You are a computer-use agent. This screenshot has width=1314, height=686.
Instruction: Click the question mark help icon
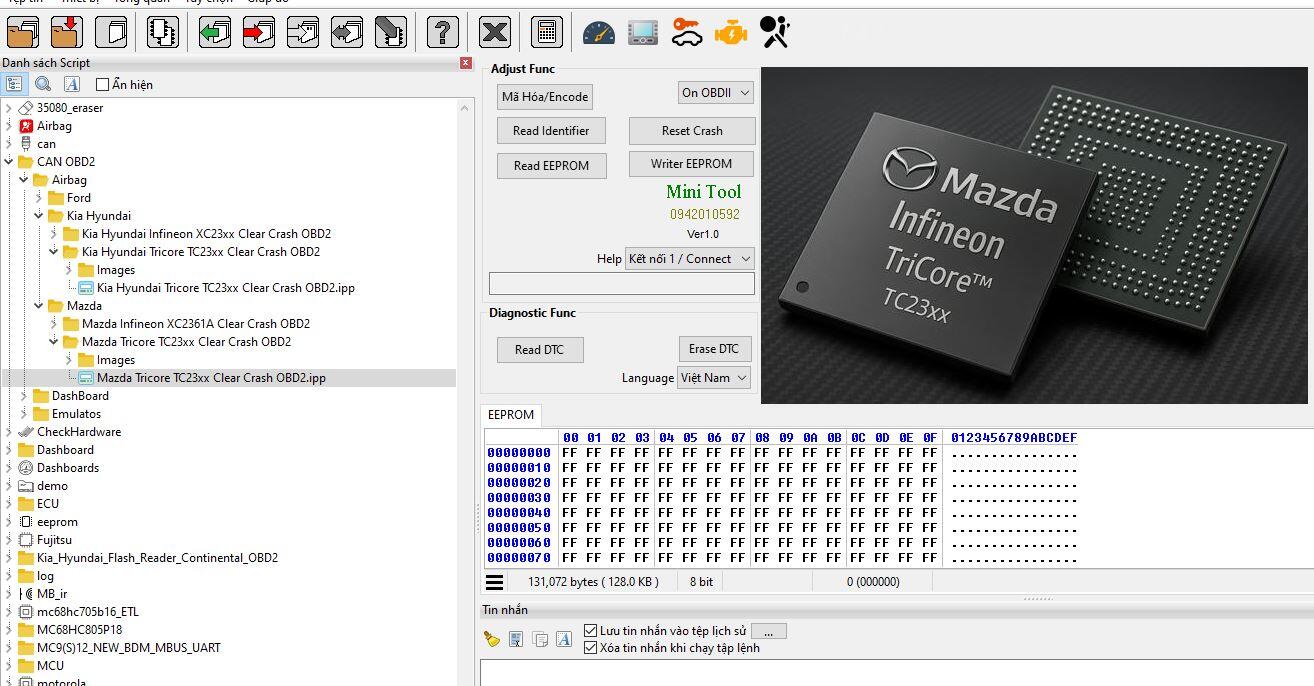point(442,32)
